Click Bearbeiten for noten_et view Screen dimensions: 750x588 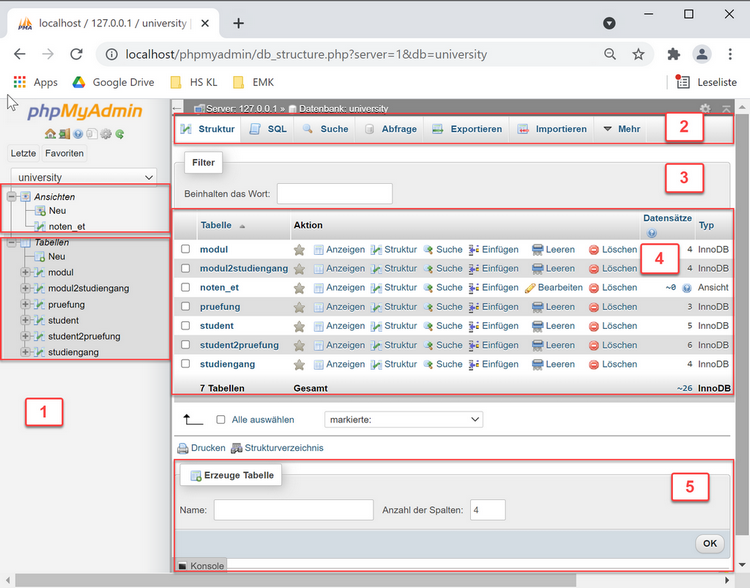tap(554, 288)
